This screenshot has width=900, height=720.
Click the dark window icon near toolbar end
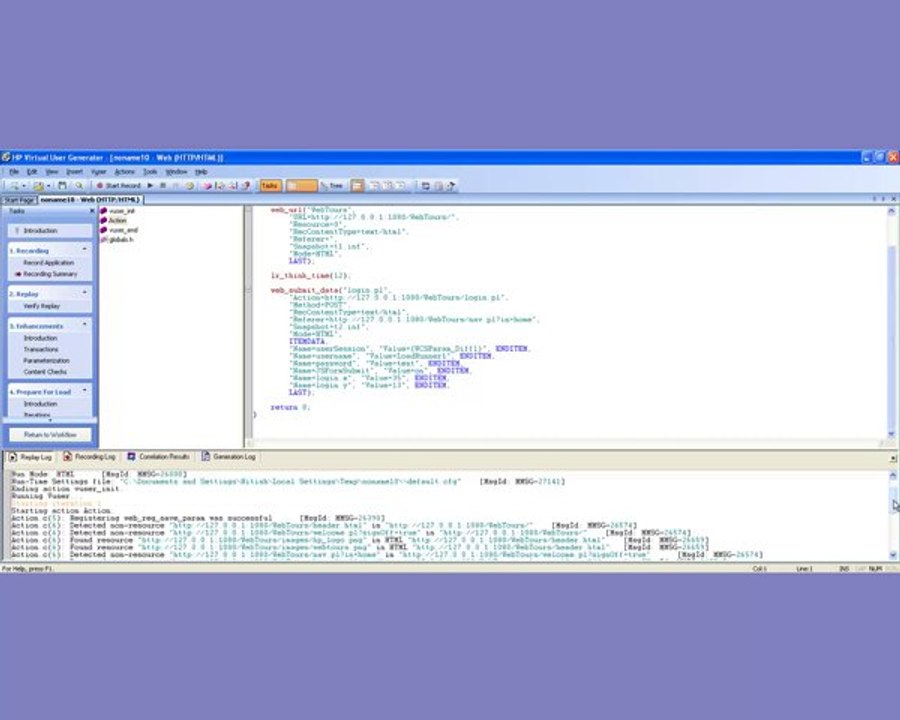pos(425,185)
